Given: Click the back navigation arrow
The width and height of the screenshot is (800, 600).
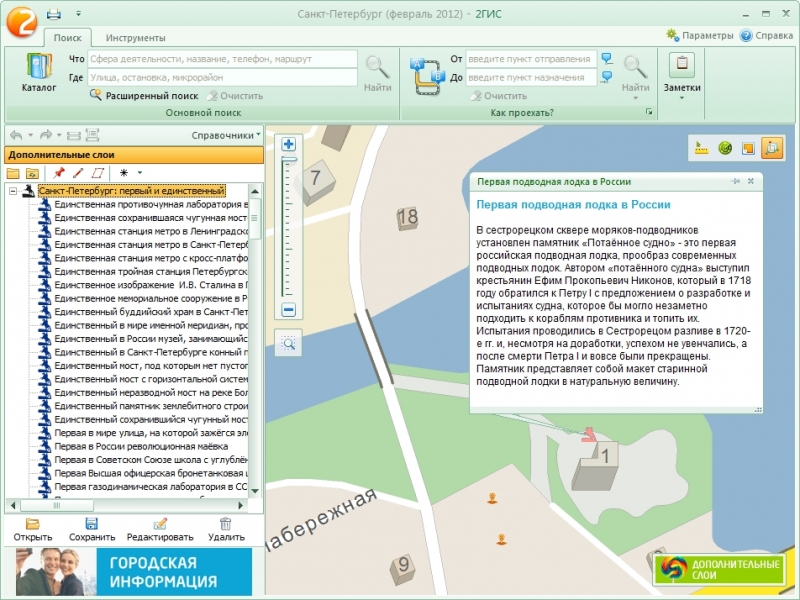Looking at the screenshot, I should coord(16,135).
